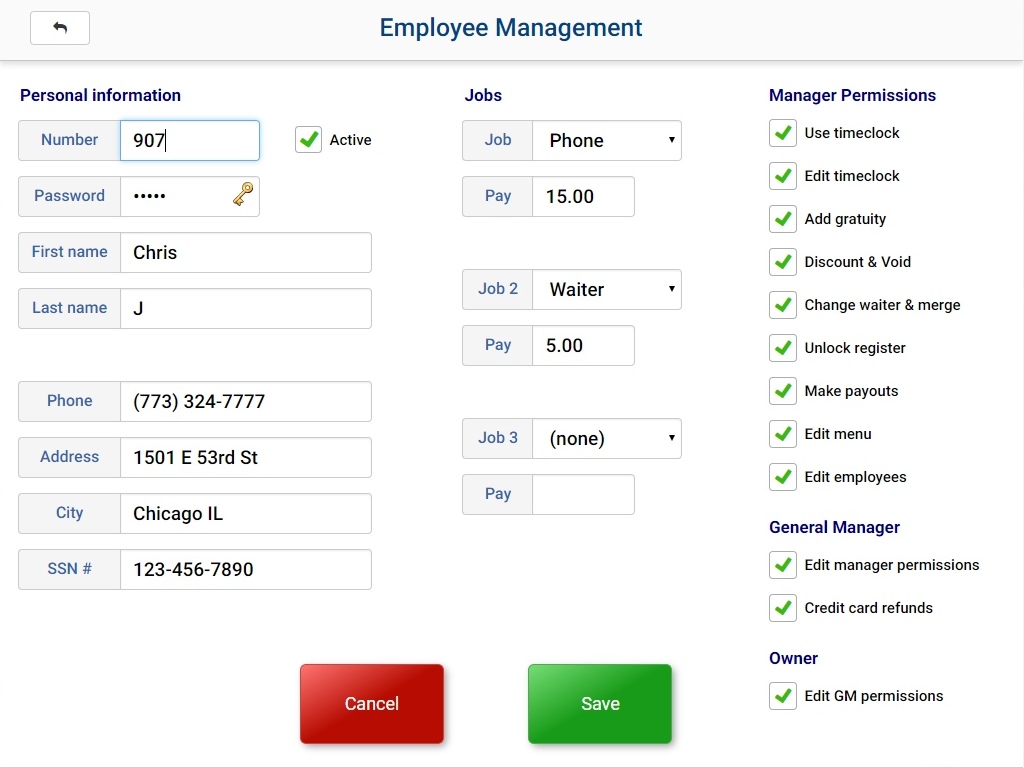The width and height of the screenshot is (1024, 768).
Task: Edit the Phone job Pay 15.00
Action: pos(583,197)
